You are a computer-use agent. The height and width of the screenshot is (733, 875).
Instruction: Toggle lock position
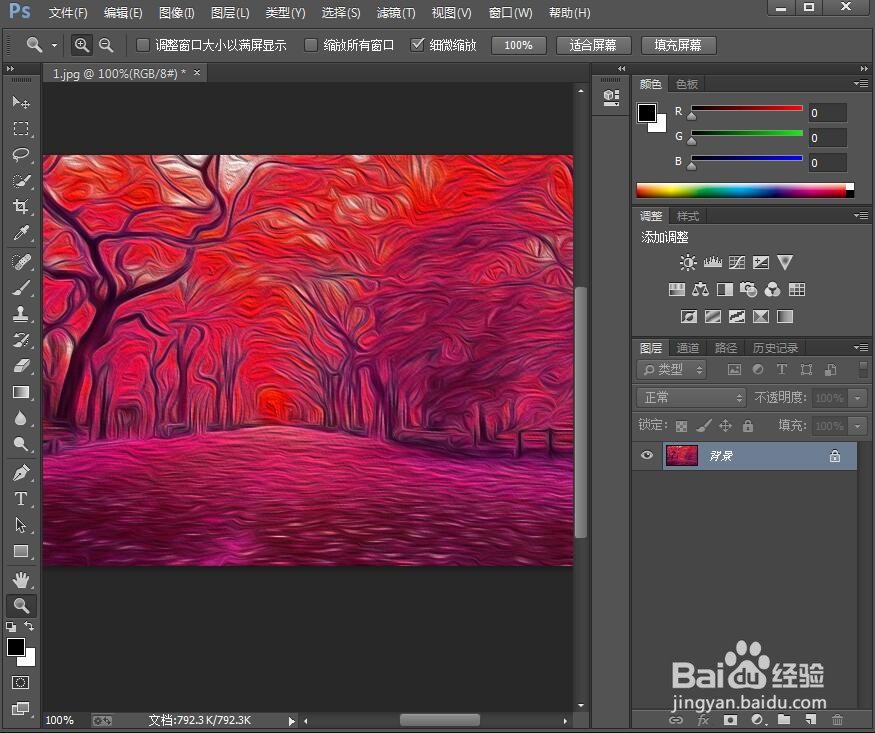725,426
